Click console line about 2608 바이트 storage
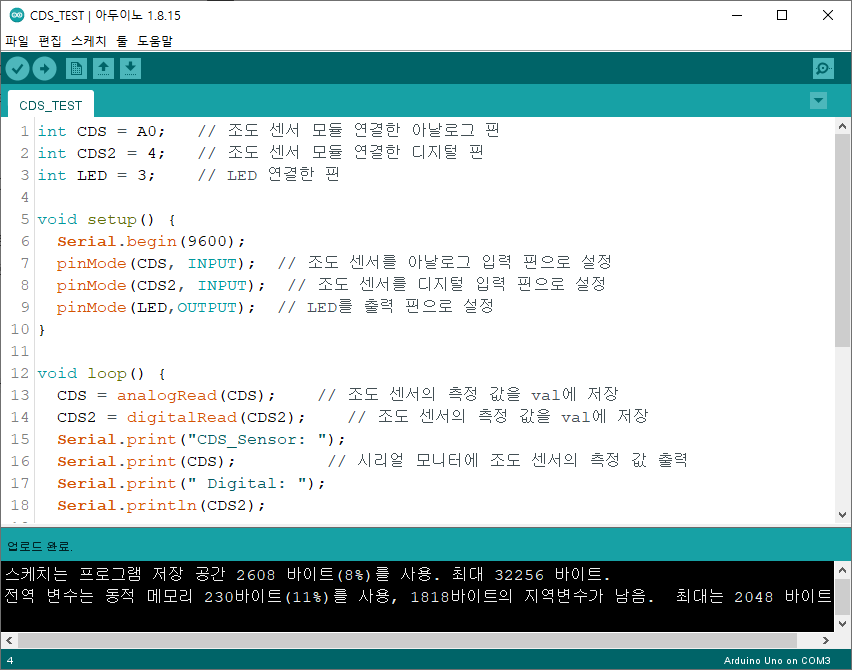This screenshot has height=670, width=852. point(308,574)
